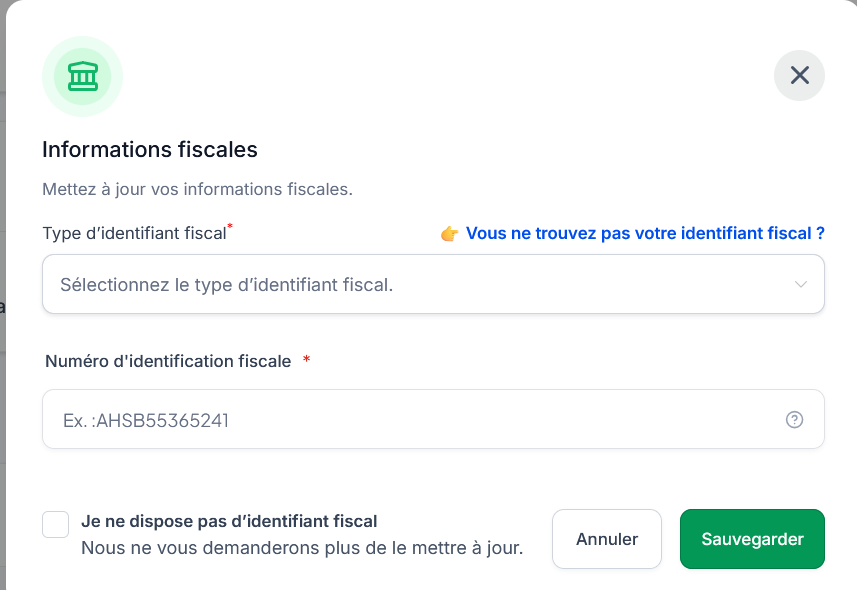The width and height of the screenshot is (857, 590).
Task: Close the Informations fiscales dialog
Action: pos(799,75)
